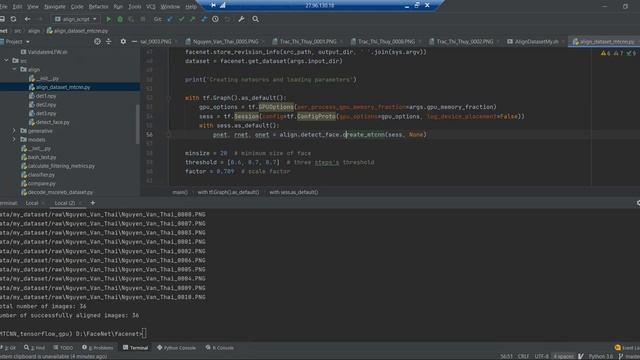Viewport: 640px width, 360px height.
Task: Open the View menu
Action: tap(33, 7)
